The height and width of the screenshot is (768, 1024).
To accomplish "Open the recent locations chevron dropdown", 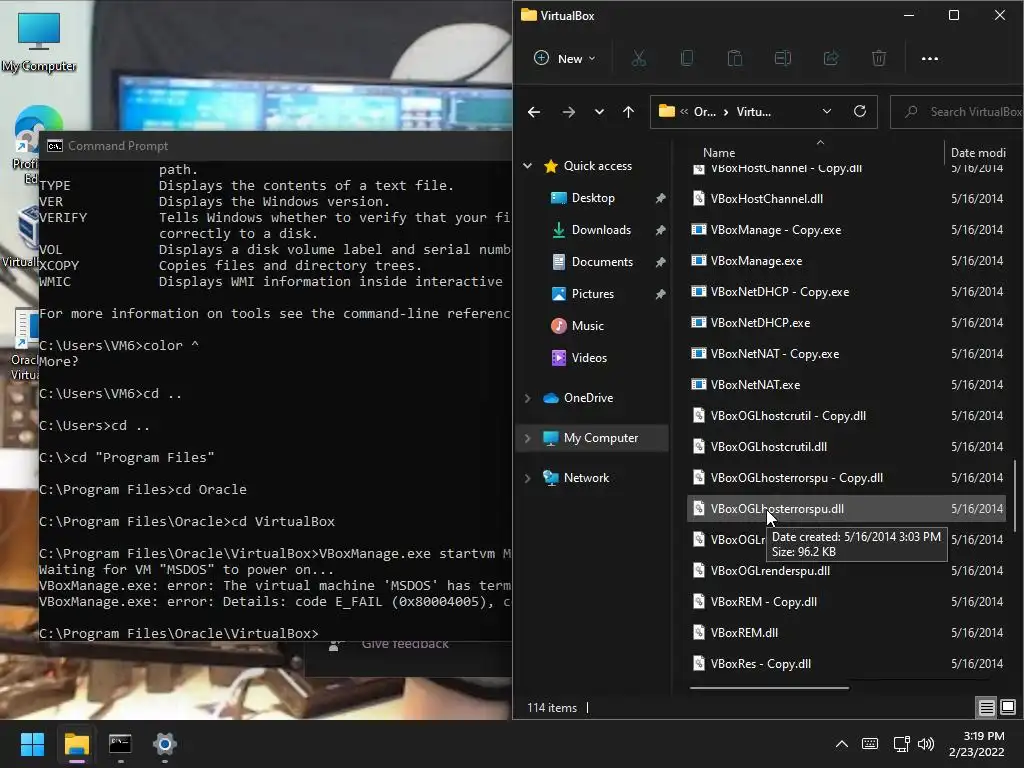I will pyautogui.click(x=599, y=112).
